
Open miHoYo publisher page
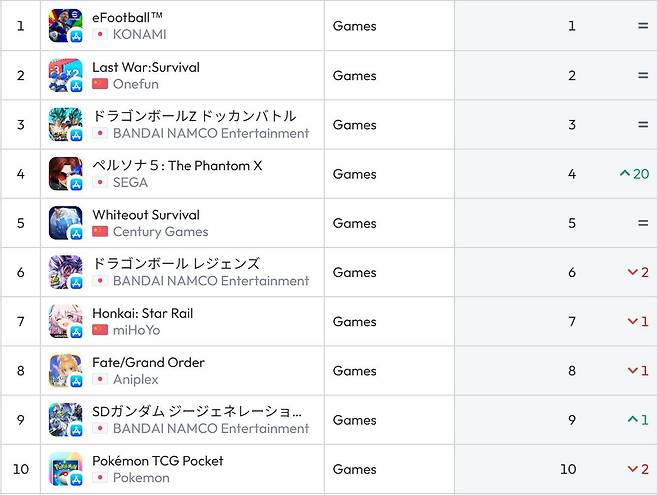click(136, 330)
